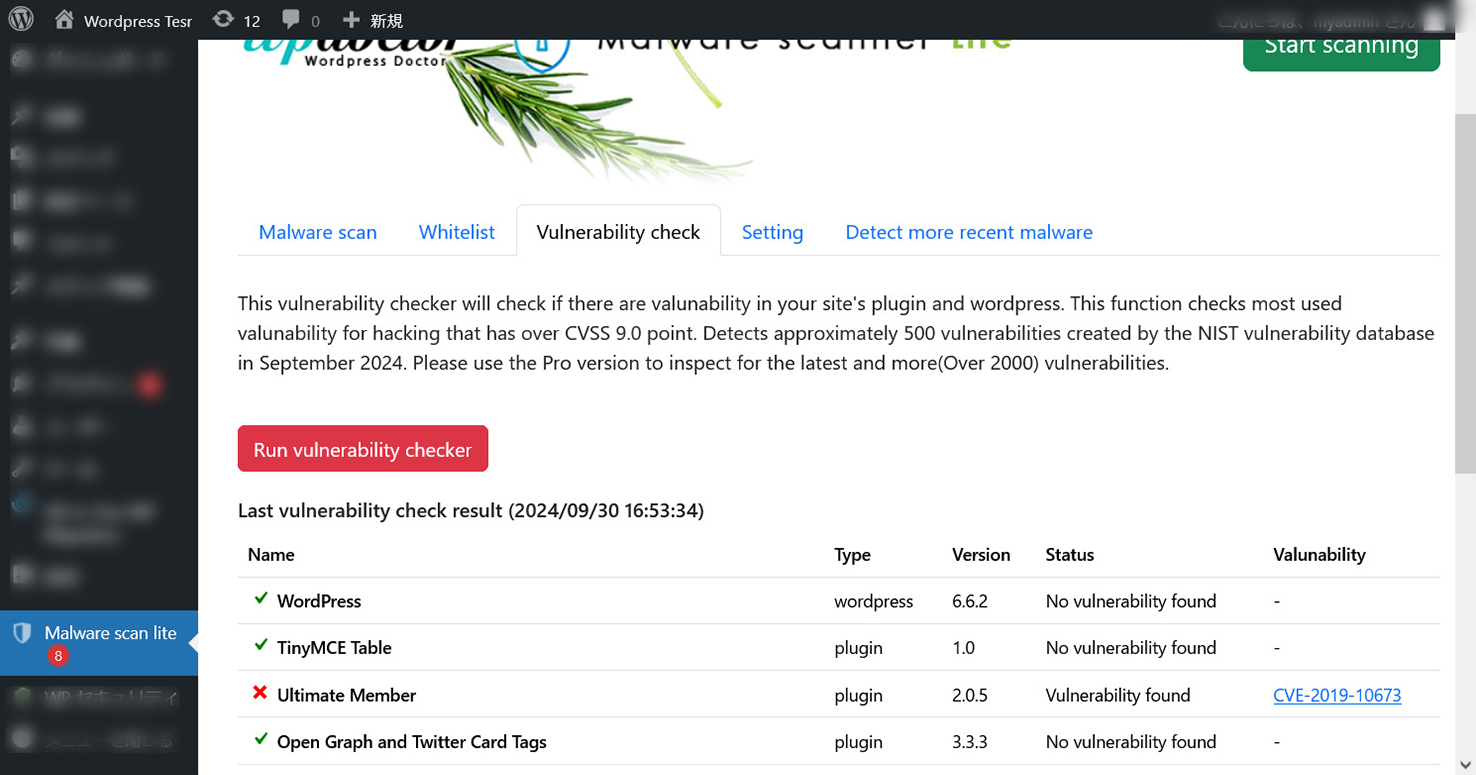Click the Valunability column header

pyautogui.click(x=1319, y=555)
